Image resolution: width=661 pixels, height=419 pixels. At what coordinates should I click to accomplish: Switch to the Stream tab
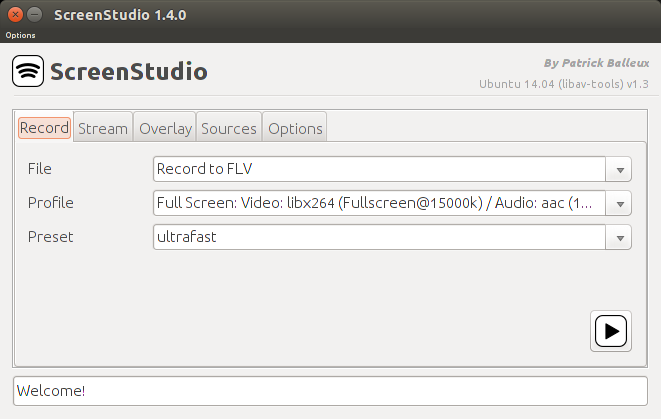point(103,128)
